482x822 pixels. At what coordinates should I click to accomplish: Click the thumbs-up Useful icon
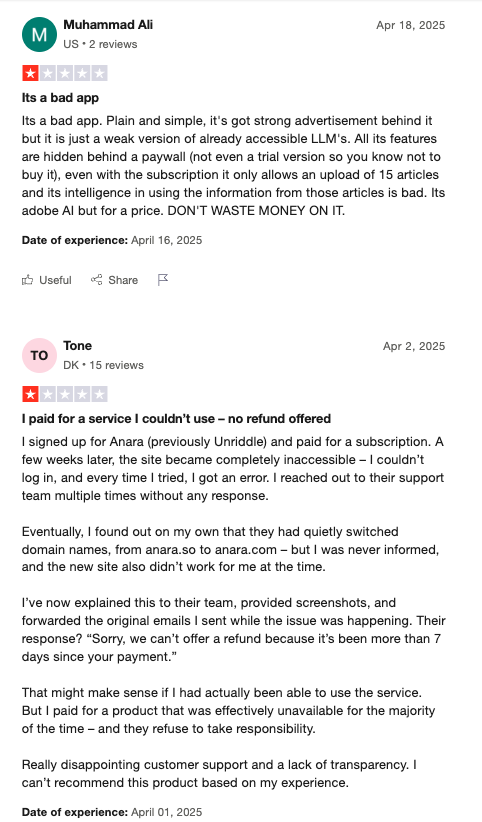click(27, 280)
